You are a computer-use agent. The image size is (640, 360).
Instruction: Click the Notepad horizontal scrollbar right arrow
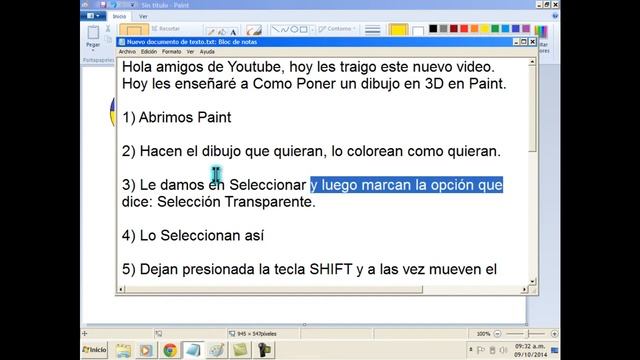point(524,289)
